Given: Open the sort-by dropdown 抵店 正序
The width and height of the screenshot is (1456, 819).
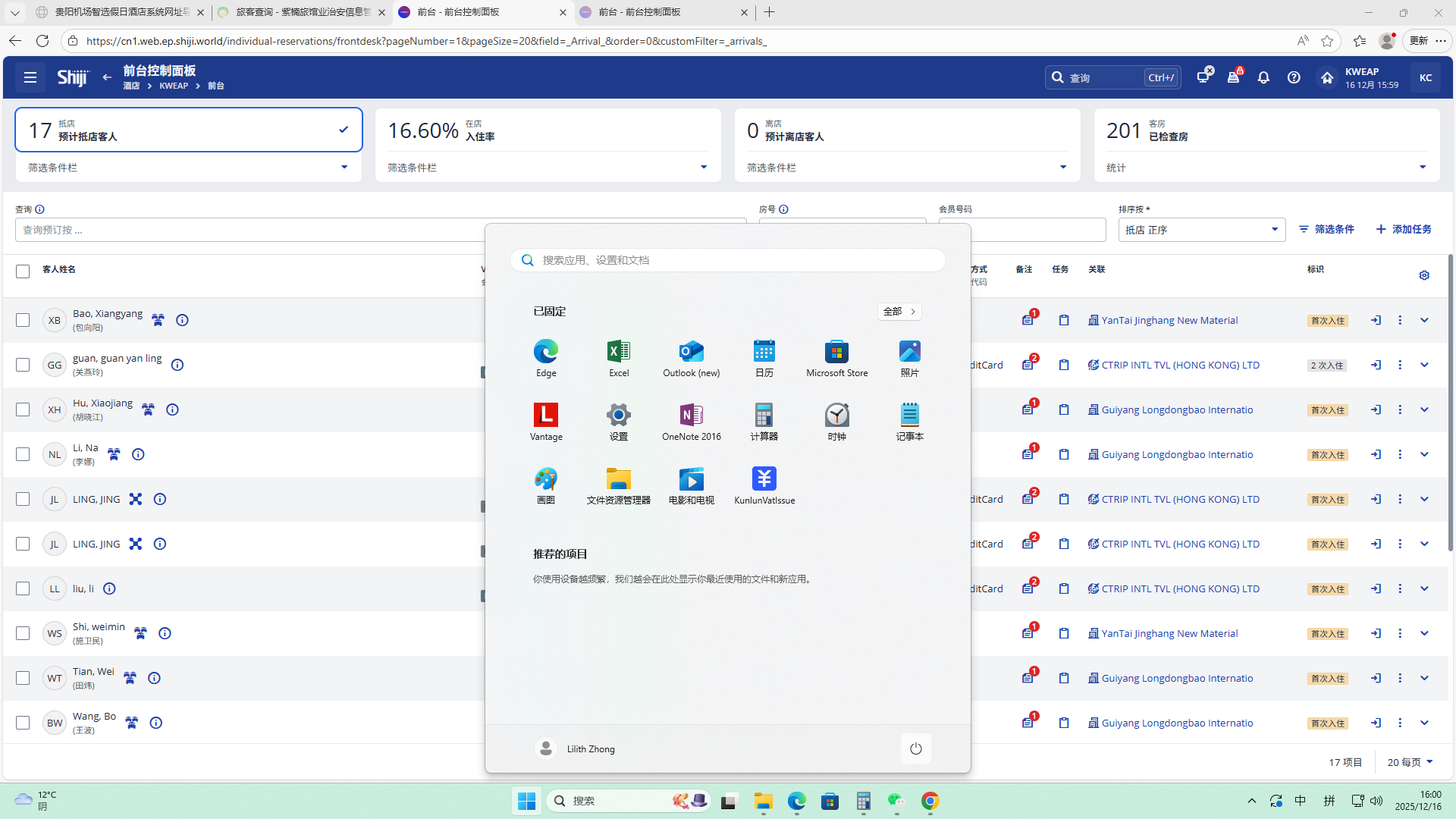Looking at the screenshot, I should [x=1201, y=230].
